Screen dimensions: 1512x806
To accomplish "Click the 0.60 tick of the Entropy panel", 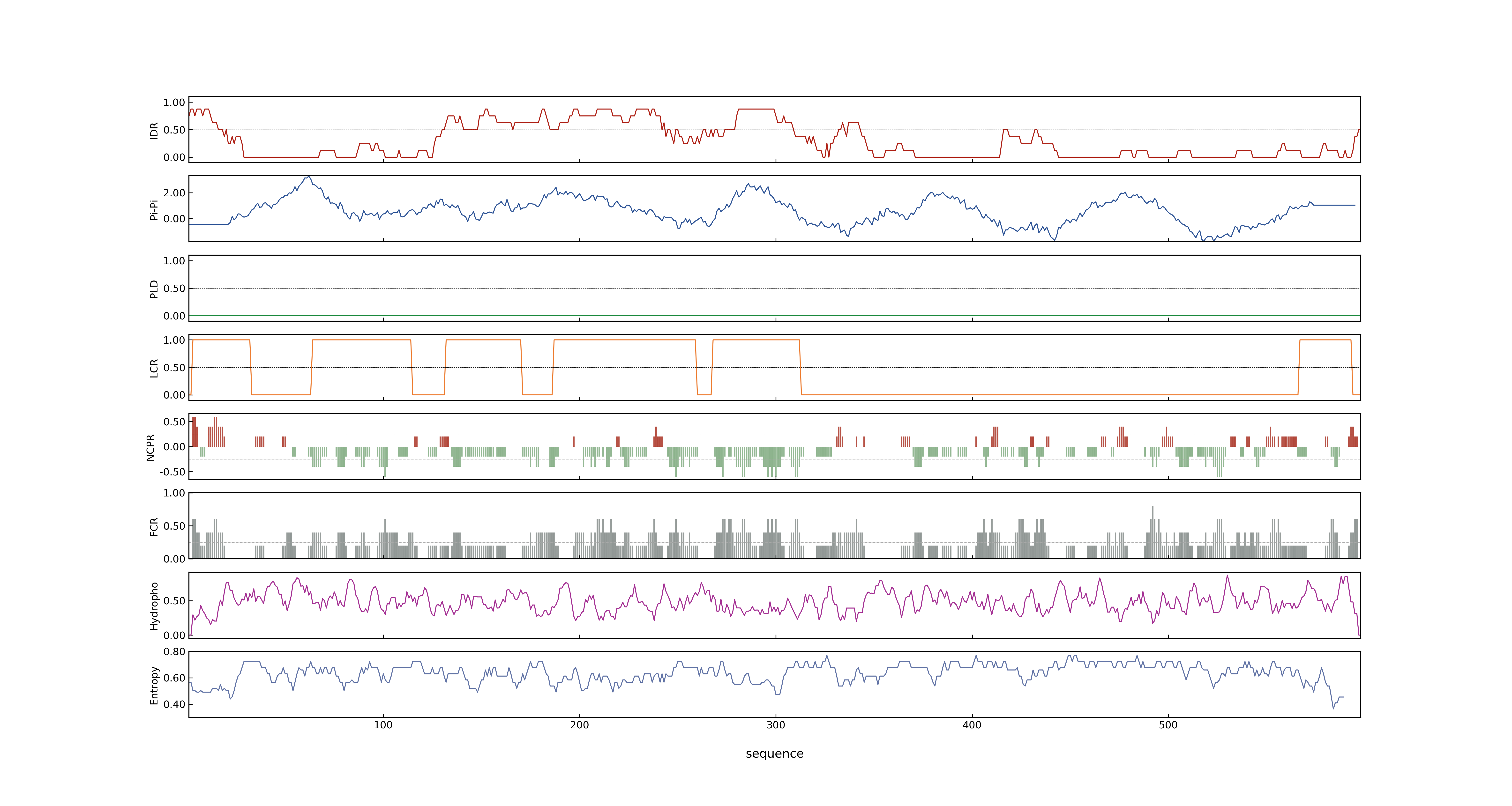I will [x=174, y=678].
